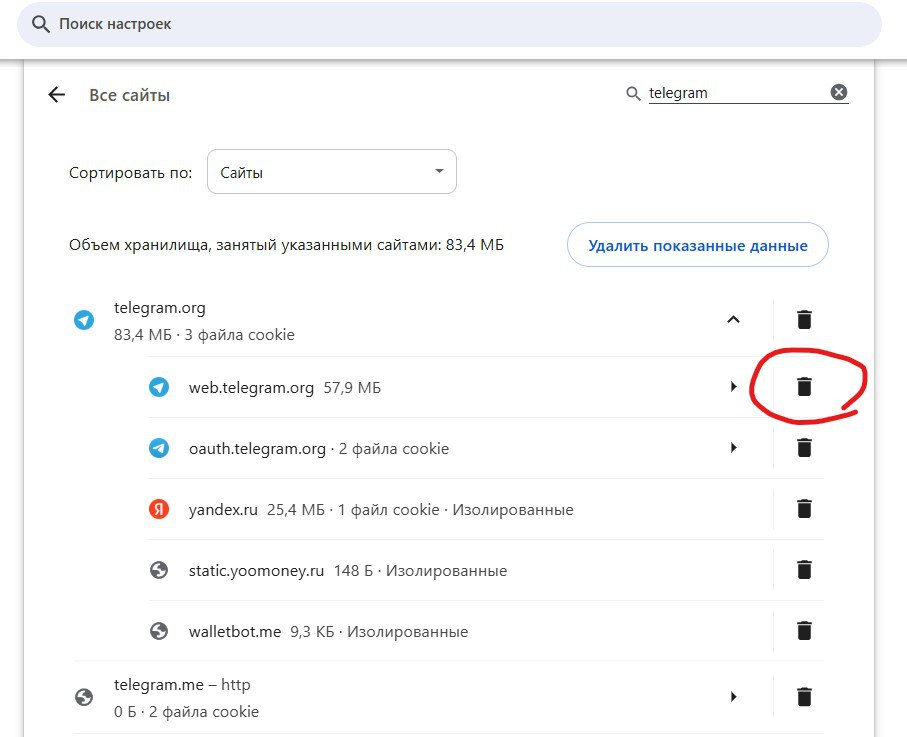
Task: Click the globe icon of telegram.me
Action: pyautogui.click(x=84, y=697)
